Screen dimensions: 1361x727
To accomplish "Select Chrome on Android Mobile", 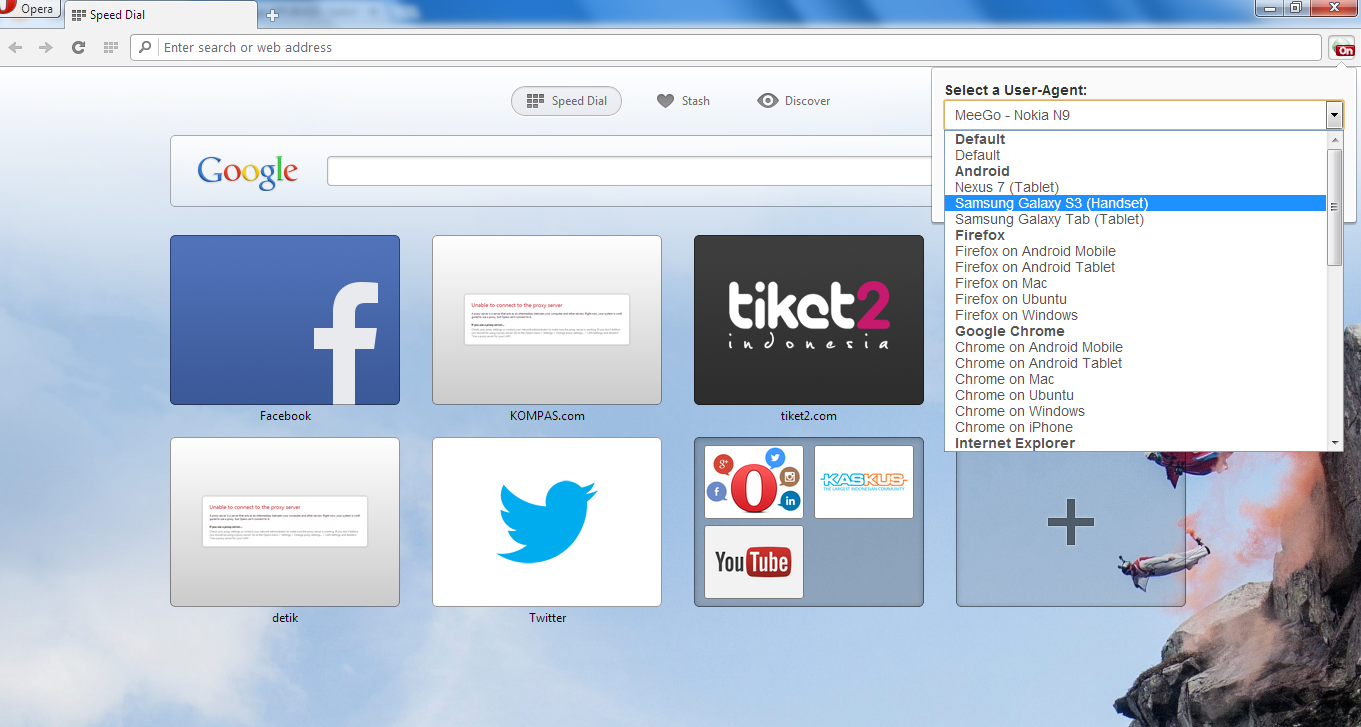I will click(x=1135, y=347).
